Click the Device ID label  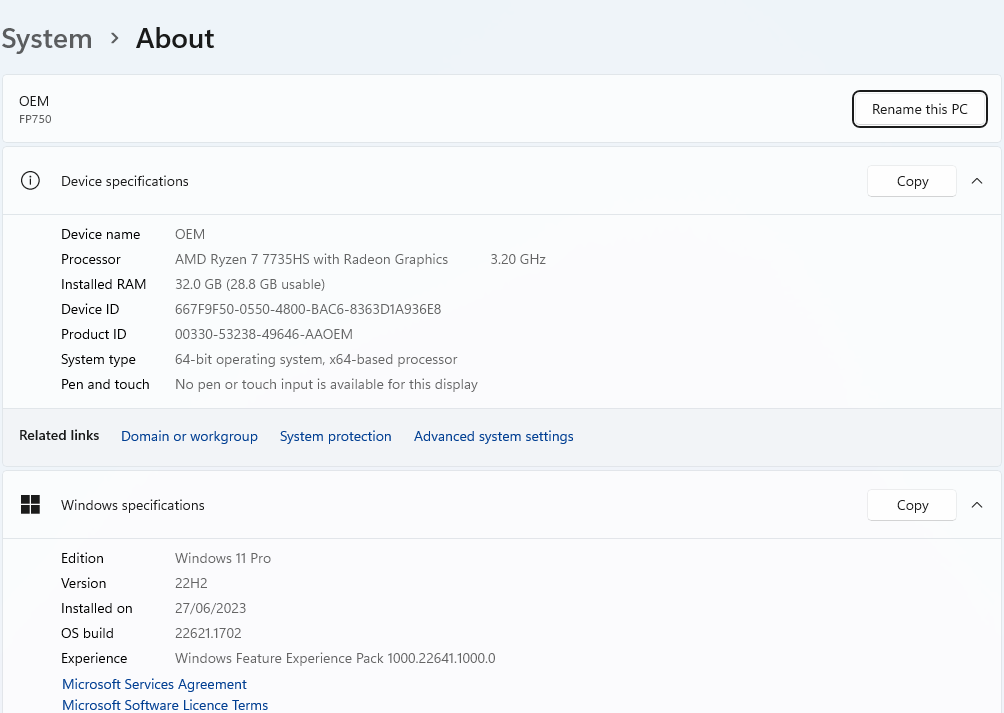90,309
